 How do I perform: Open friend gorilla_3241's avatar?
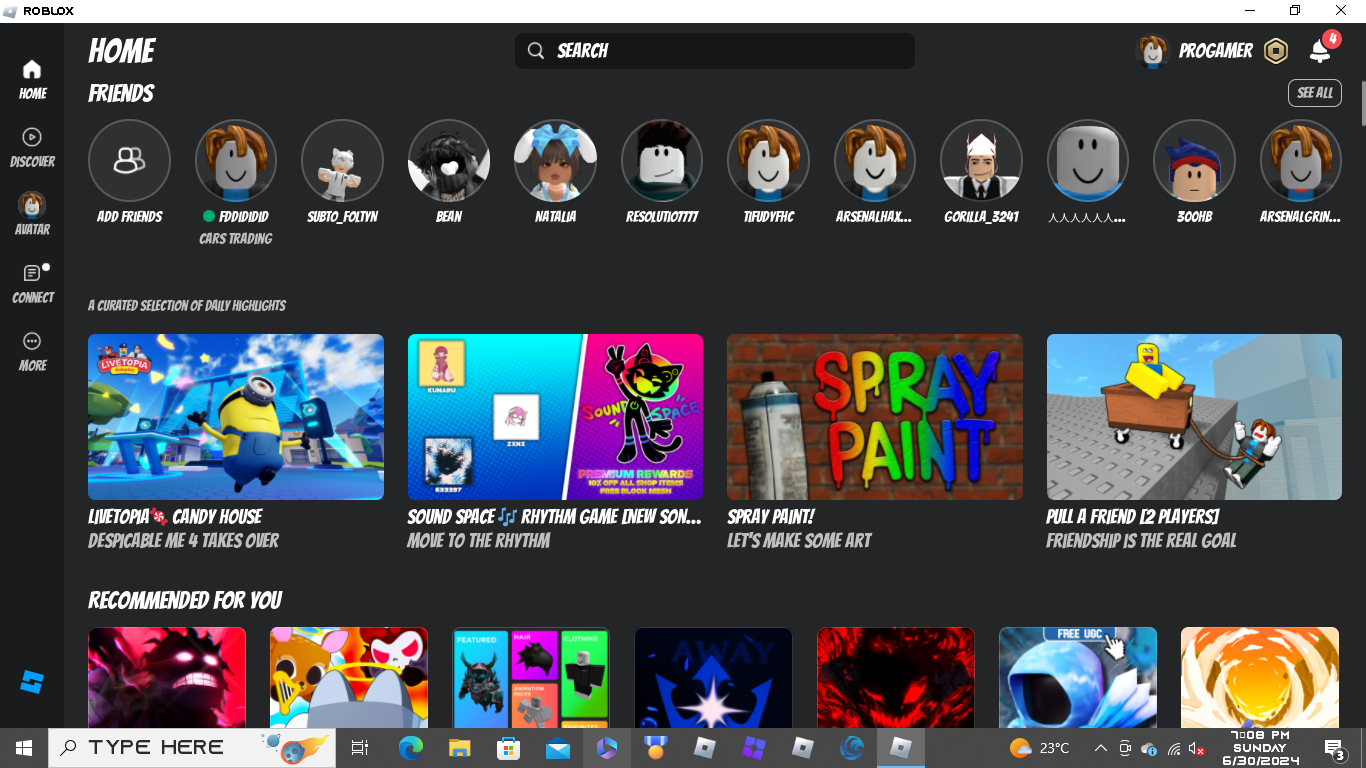point(981,161)
